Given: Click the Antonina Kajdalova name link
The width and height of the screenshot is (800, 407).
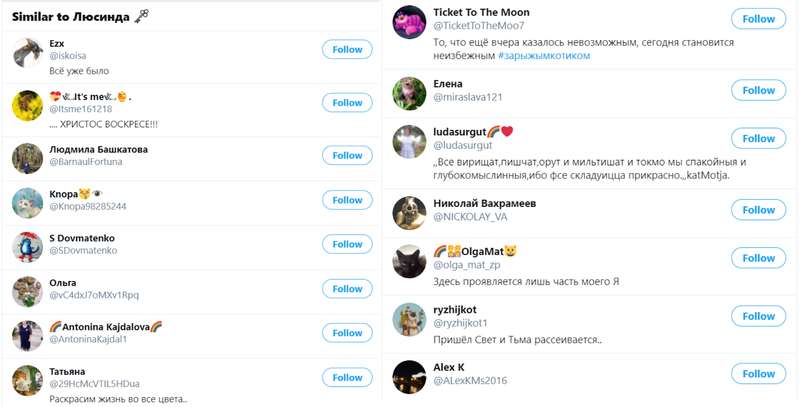Looking at the screenshot, I should [x=106, y=327].
